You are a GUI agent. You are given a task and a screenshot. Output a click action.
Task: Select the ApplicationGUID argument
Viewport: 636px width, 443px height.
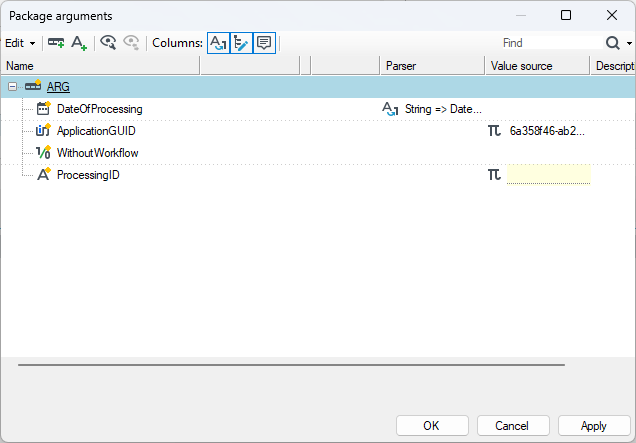[96, 131]
